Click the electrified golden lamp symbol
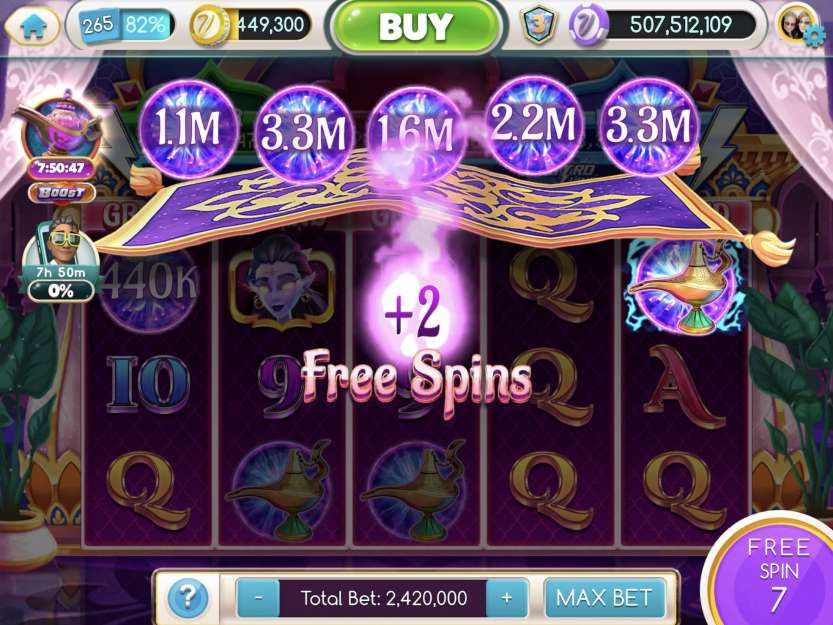This screenshot has width=833, height=625. click(684, 287)
